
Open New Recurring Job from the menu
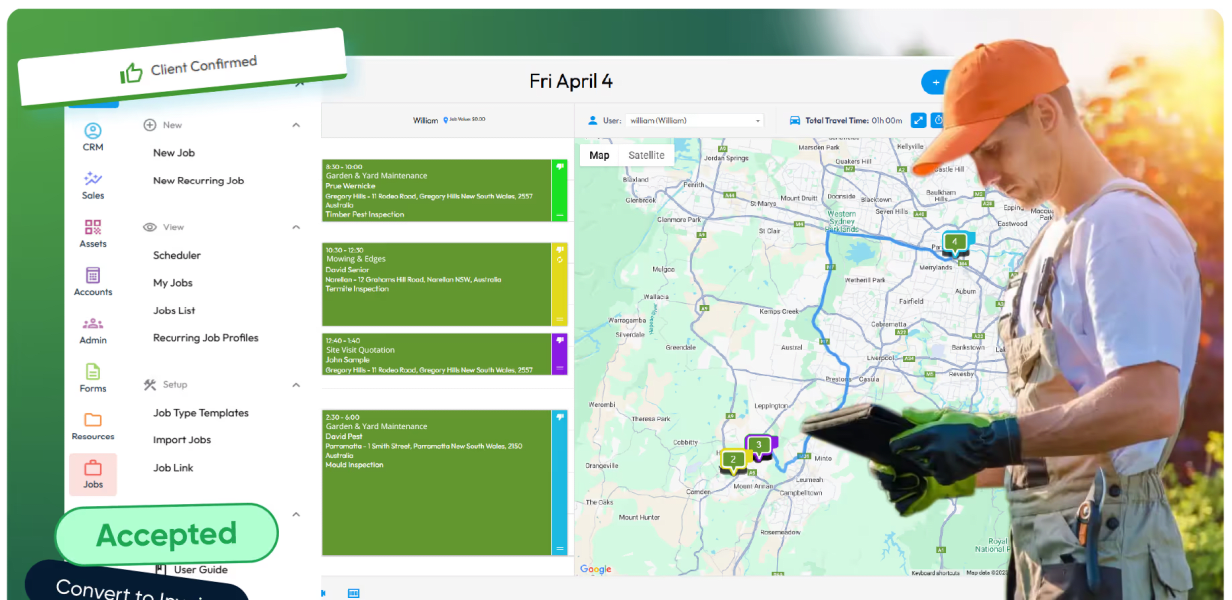click(x=198, y=181)
